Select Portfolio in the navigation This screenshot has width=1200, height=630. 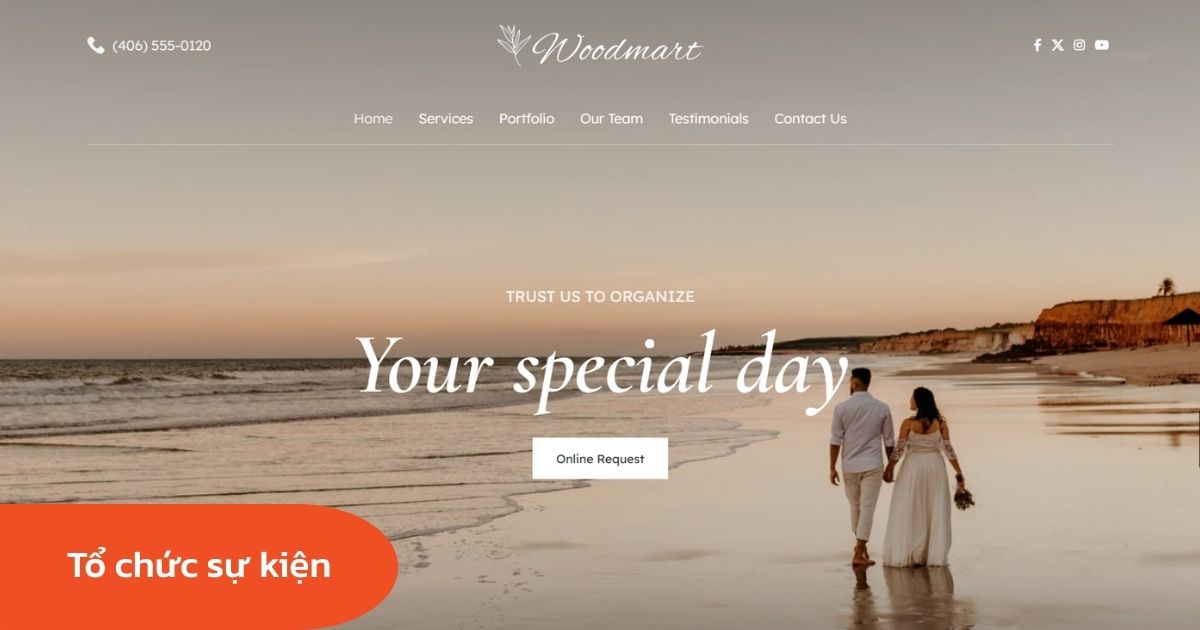[527, 118]
